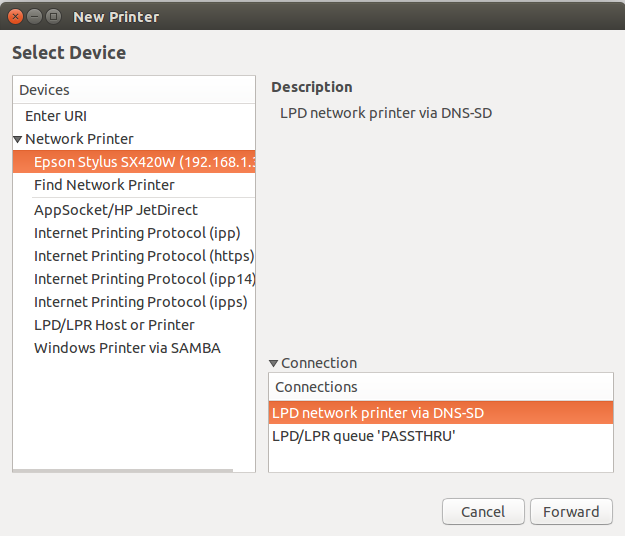
Task: Choose Internet Printing Protocol (ipps)
Action: (140, 302)
